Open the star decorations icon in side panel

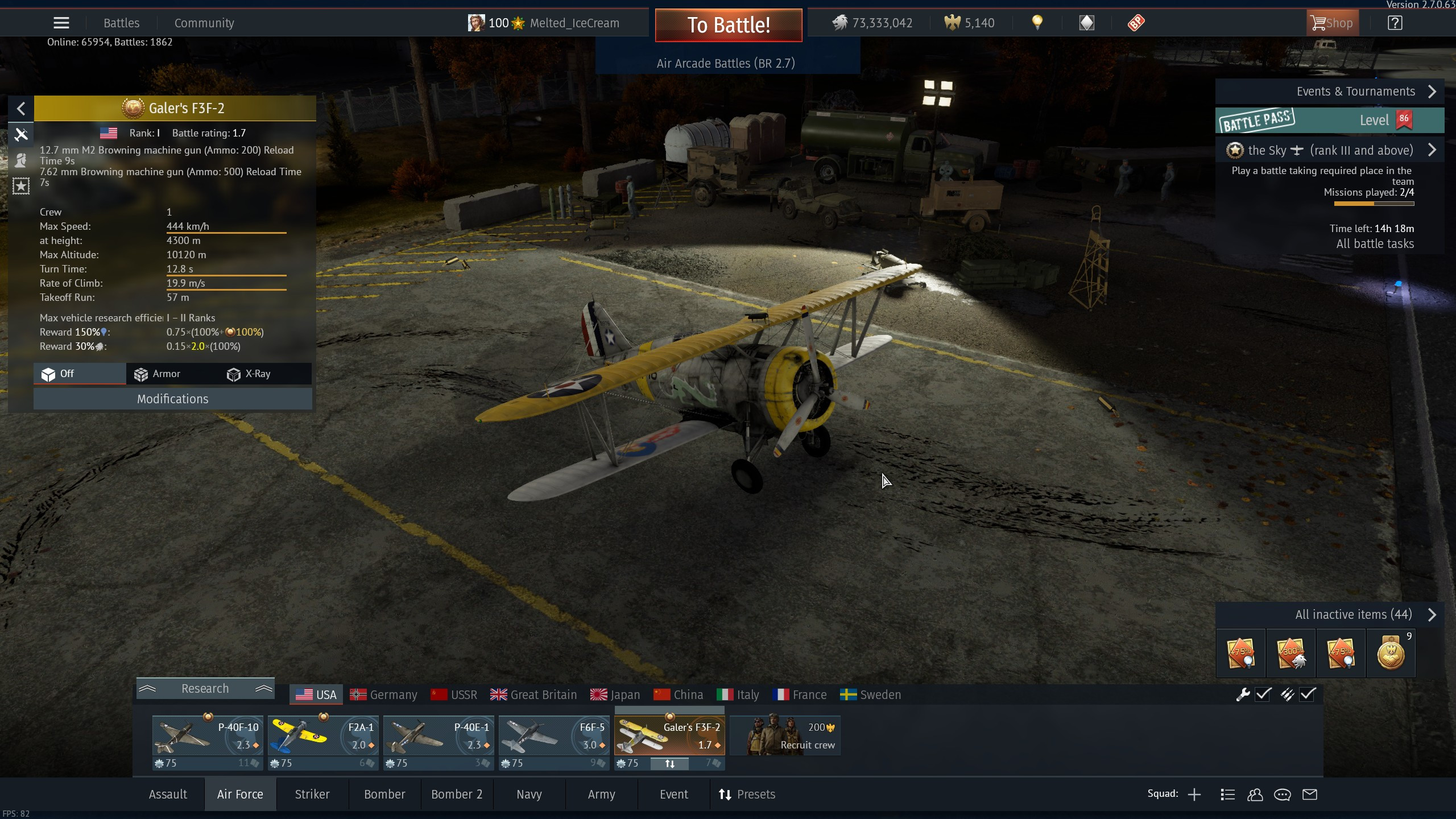pos(21,186)
